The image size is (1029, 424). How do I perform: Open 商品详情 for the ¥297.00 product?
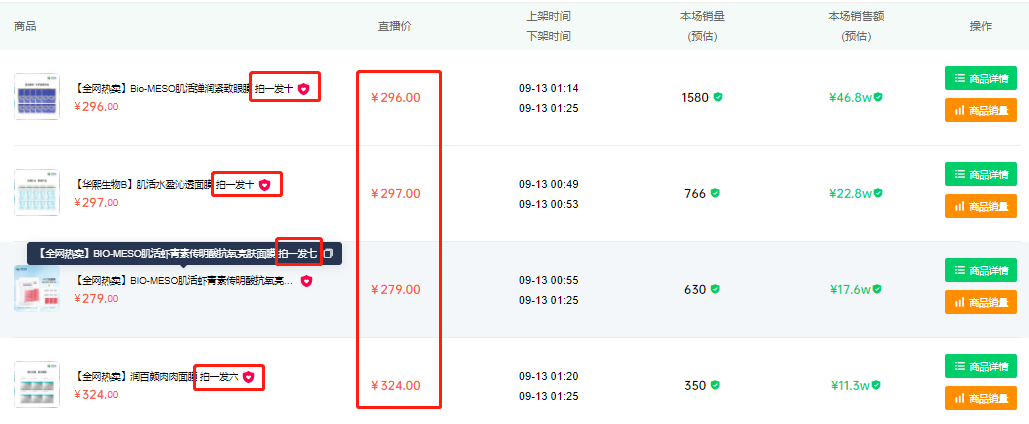coord(980,175)
